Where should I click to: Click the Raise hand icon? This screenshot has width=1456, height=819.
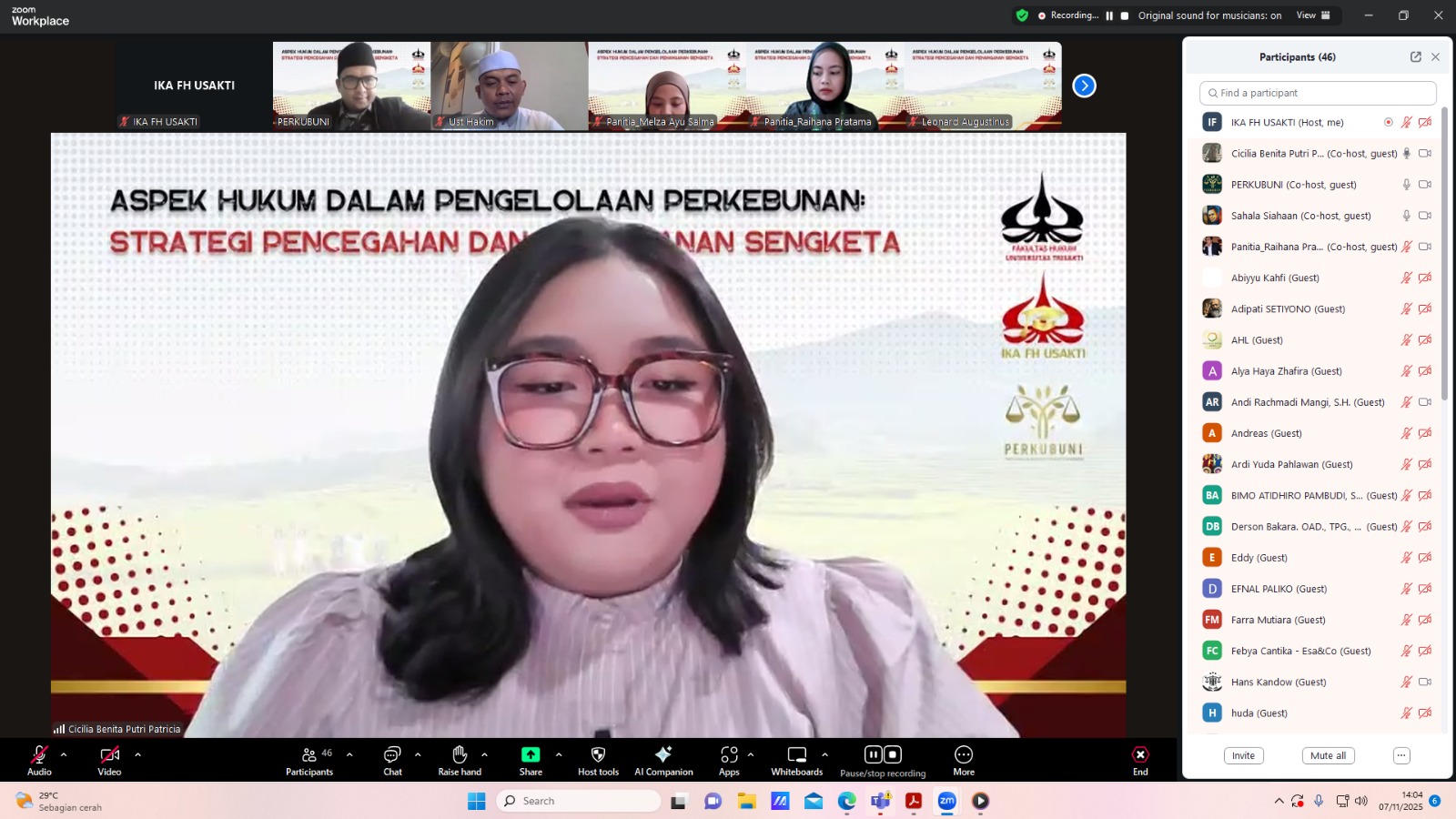tap(460, 755)
